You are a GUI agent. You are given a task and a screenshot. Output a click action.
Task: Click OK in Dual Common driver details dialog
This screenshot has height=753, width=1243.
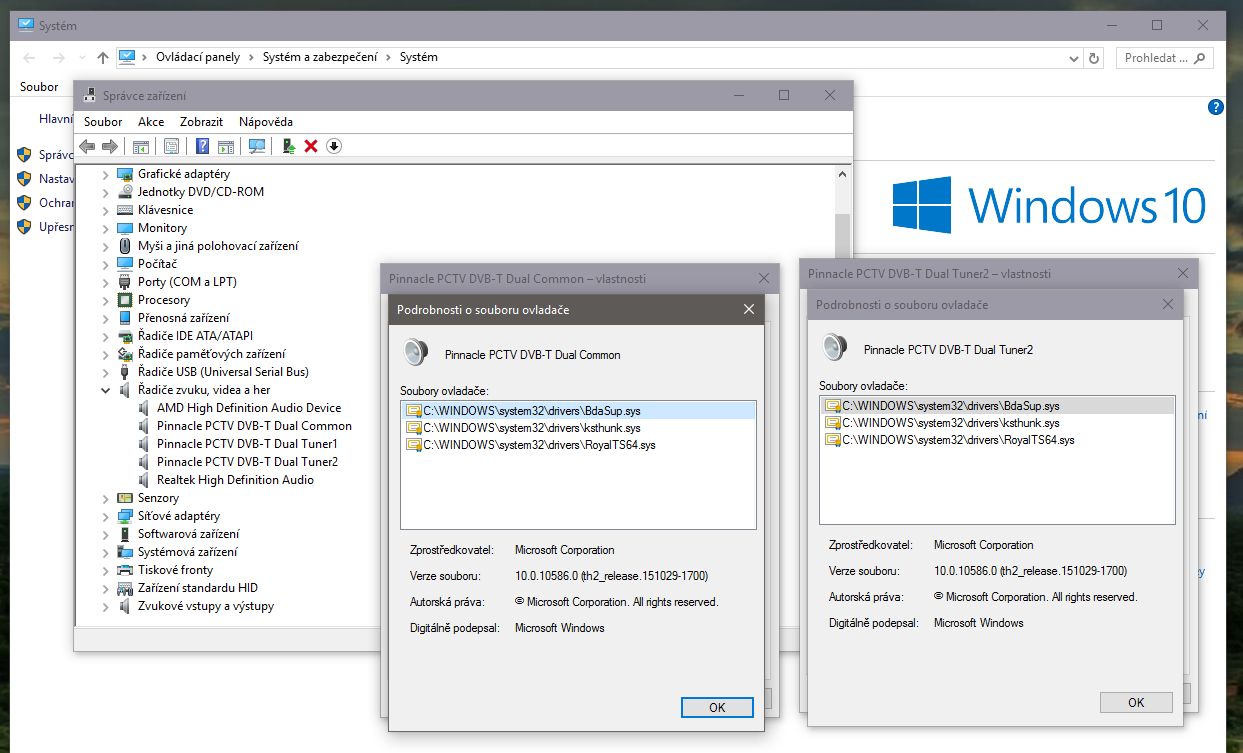click(x=717, y=707)
